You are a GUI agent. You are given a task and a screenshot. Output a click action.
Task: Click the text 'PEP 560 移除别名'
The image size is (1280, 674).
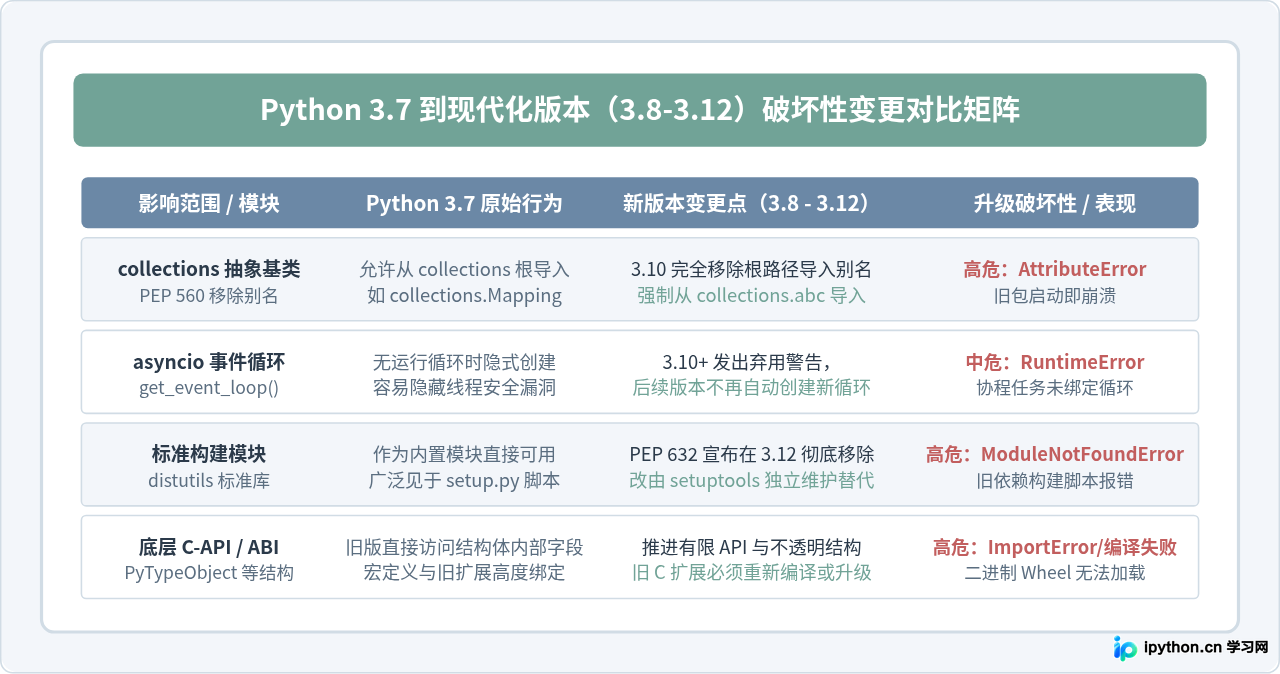pos(209,296)
